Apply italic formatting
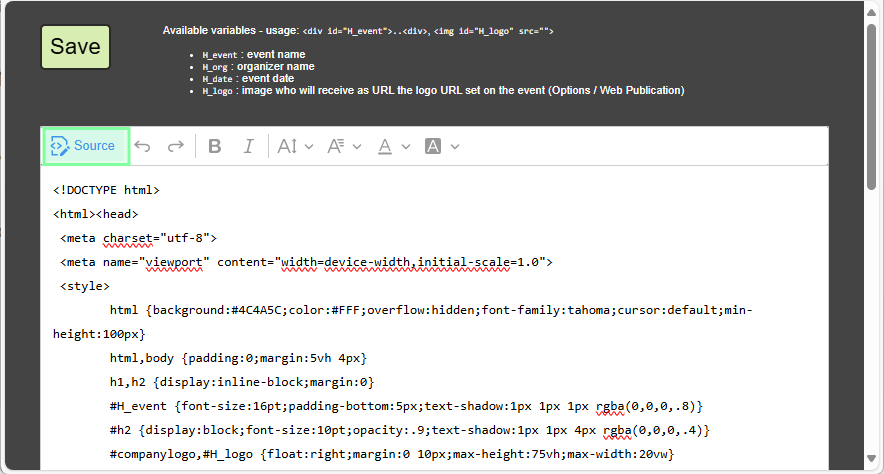The height and width of the screenshot is (474, 884). [249, 146]
